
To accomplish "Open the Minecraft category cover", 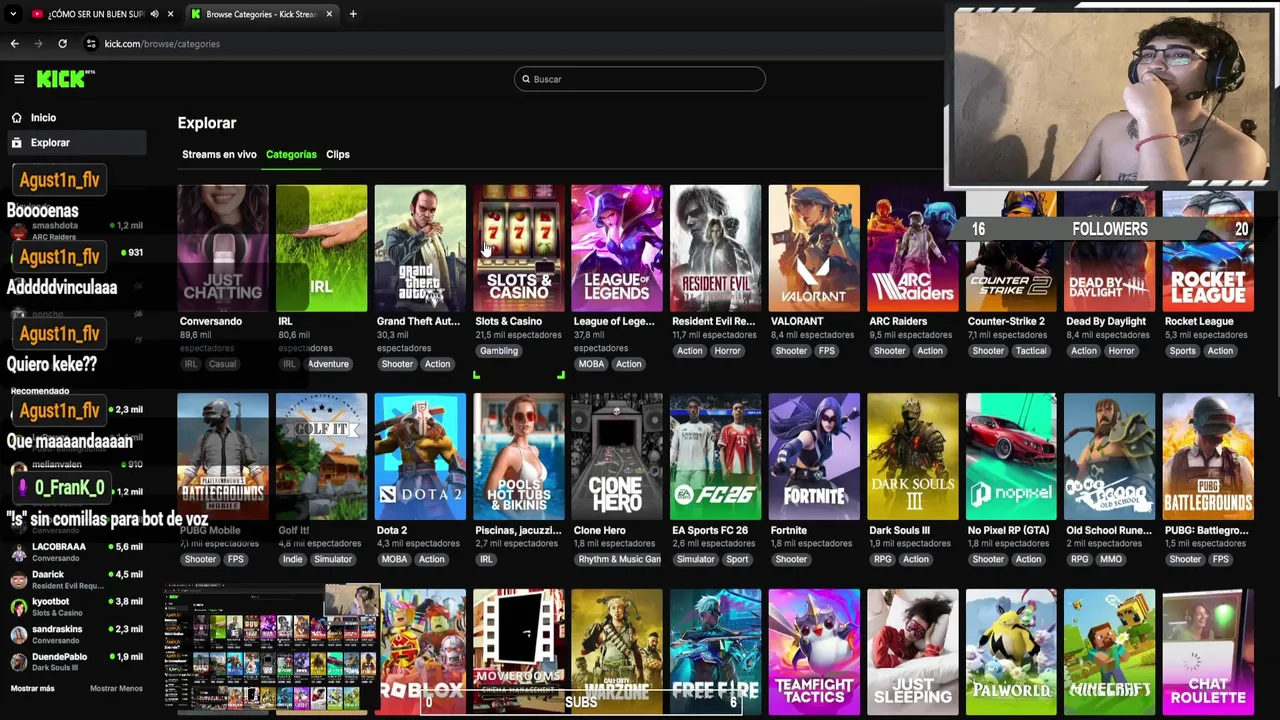I will (1109, 652).
